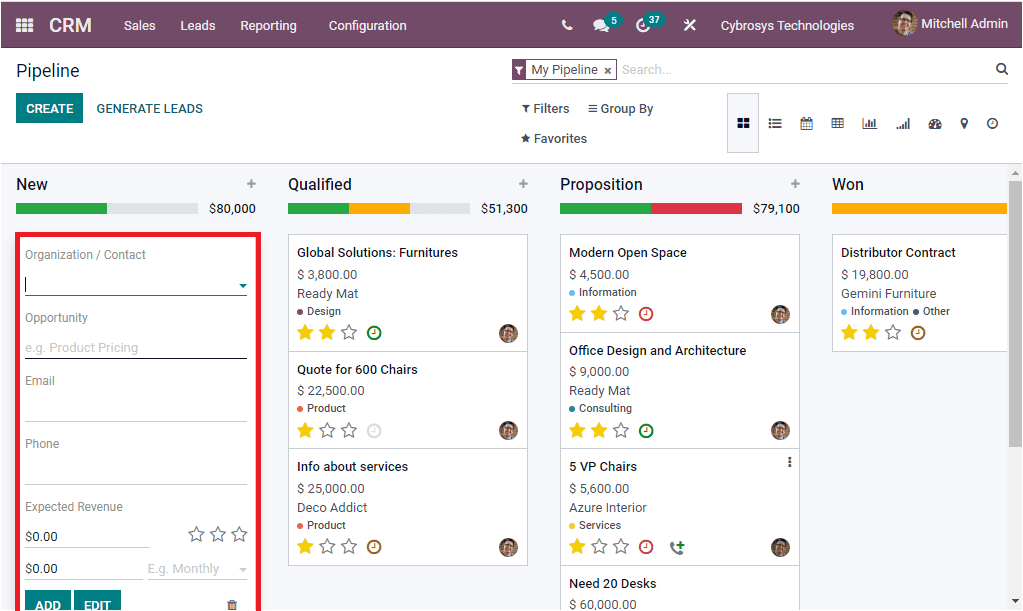Image resolution: width=1023 pixels, height=611 pixels.
Task: Remove the My Pipeline filter from search
Action: tap(608, 70)
